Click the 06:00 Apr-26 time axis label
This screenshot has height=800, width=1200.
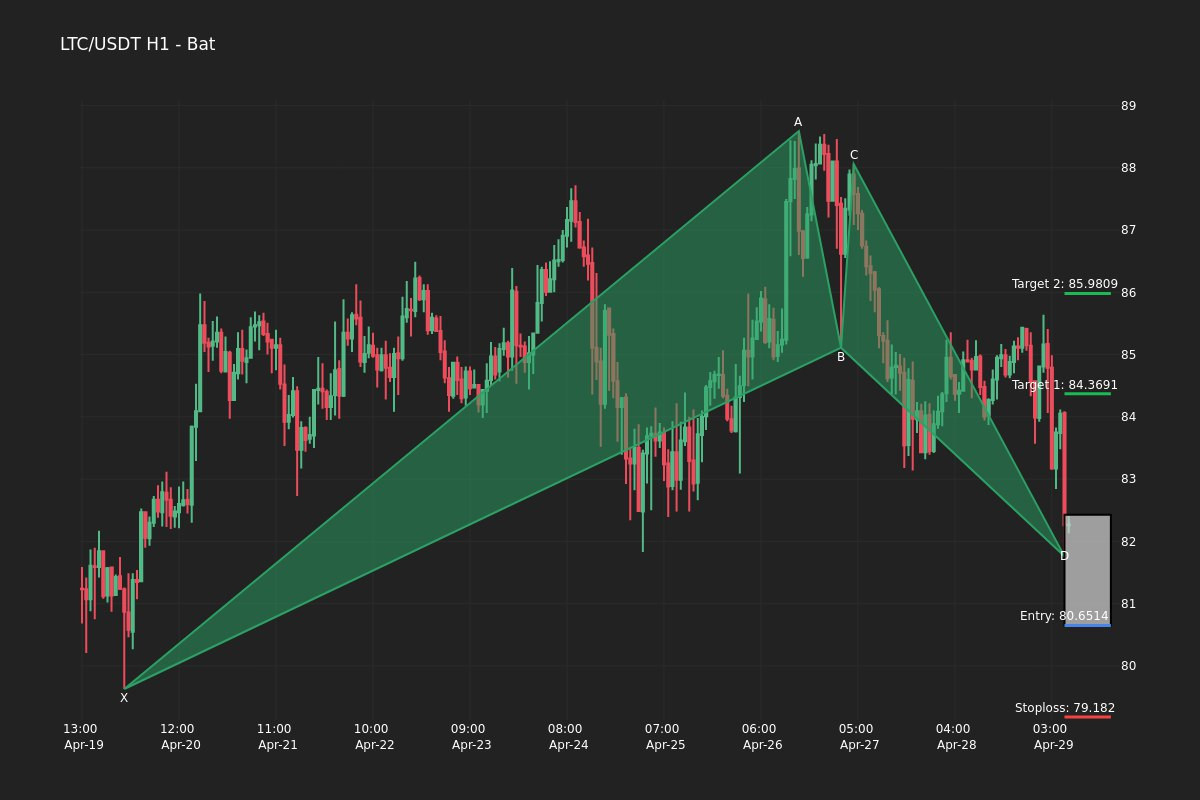[x=761, y=737]
